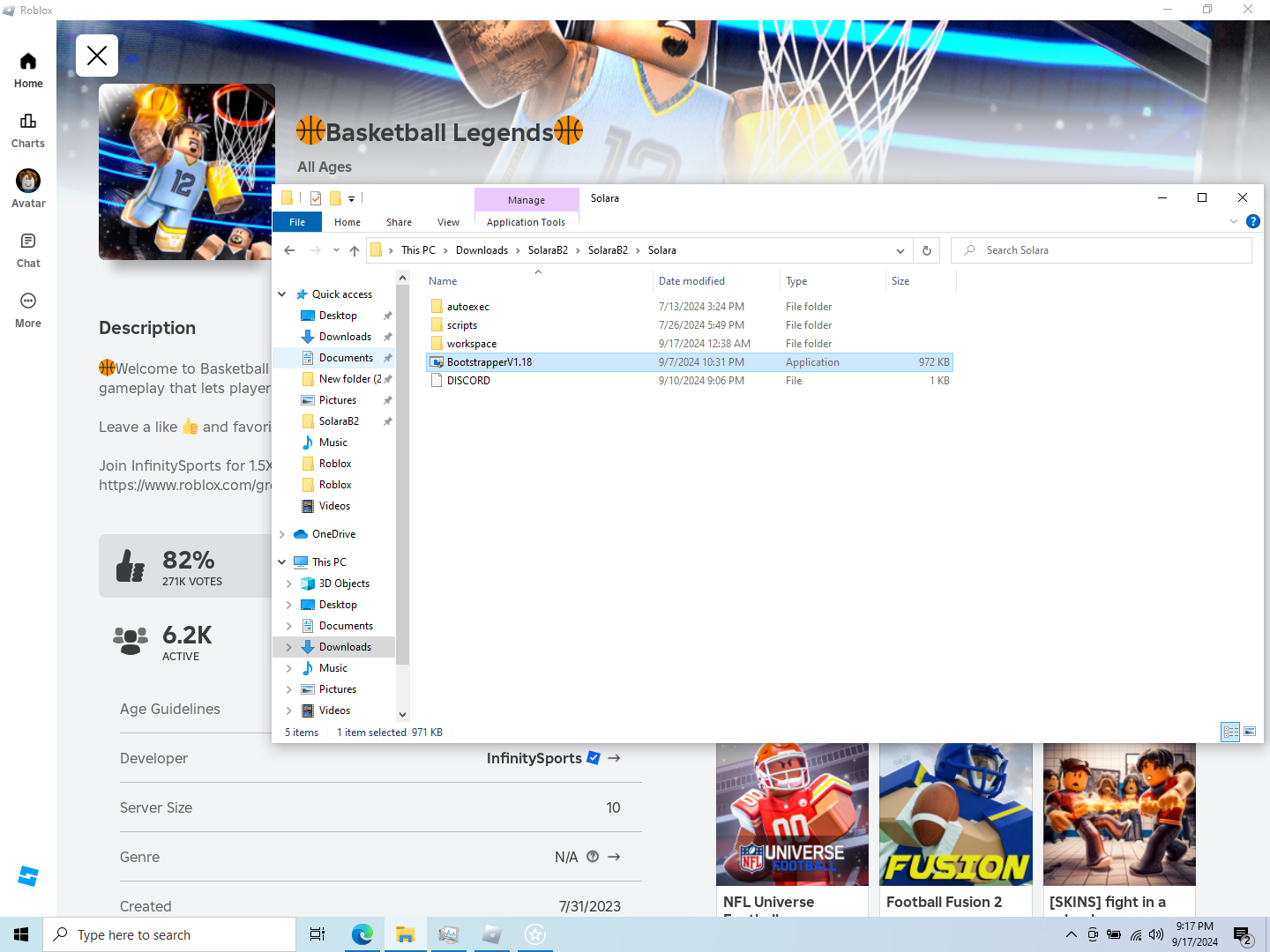Screen dimensions: 1270x952
Task: Open Chat in Roblox sidebar
Action: coord(28,250)
